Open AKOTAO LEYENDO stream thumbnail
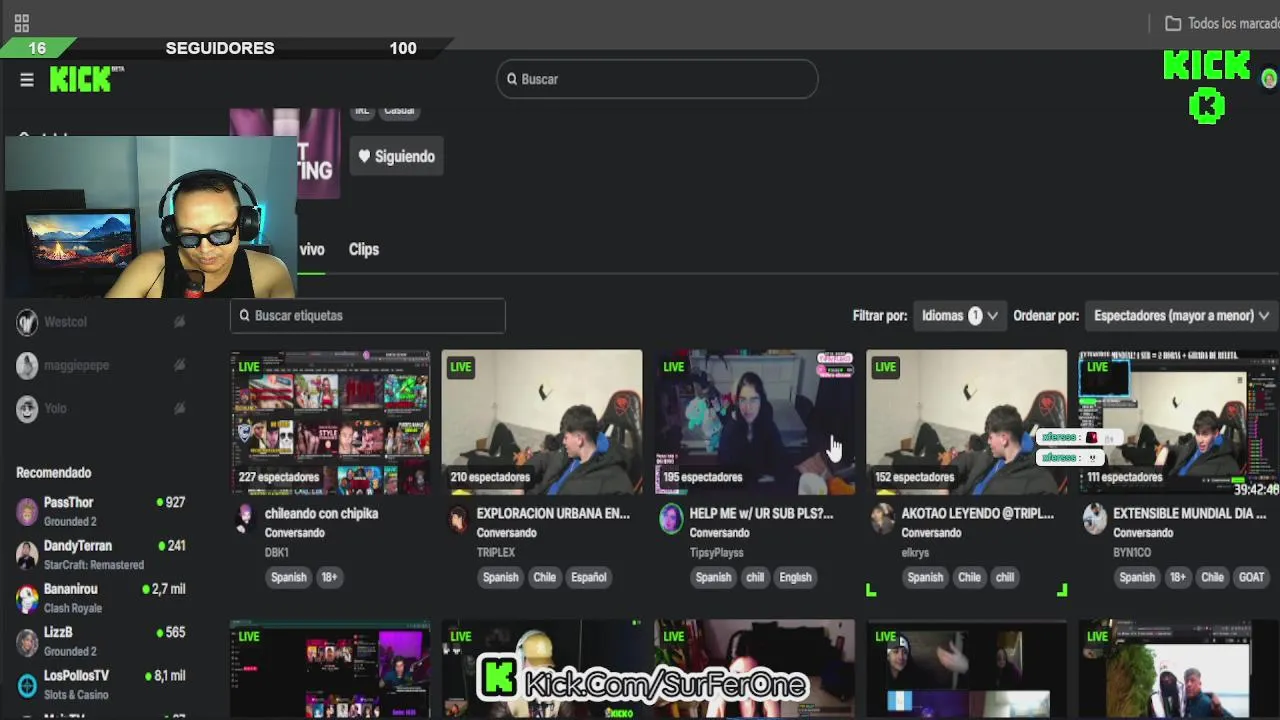The height and width of the screenshot is (720, 1280). click(x=967, y=422)
